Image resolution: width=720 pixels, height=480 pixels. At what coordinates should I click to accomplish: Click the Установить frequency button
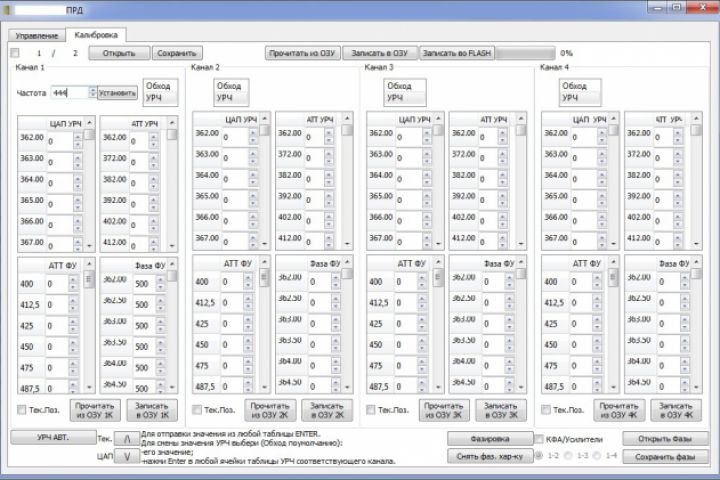pos(118,92)
